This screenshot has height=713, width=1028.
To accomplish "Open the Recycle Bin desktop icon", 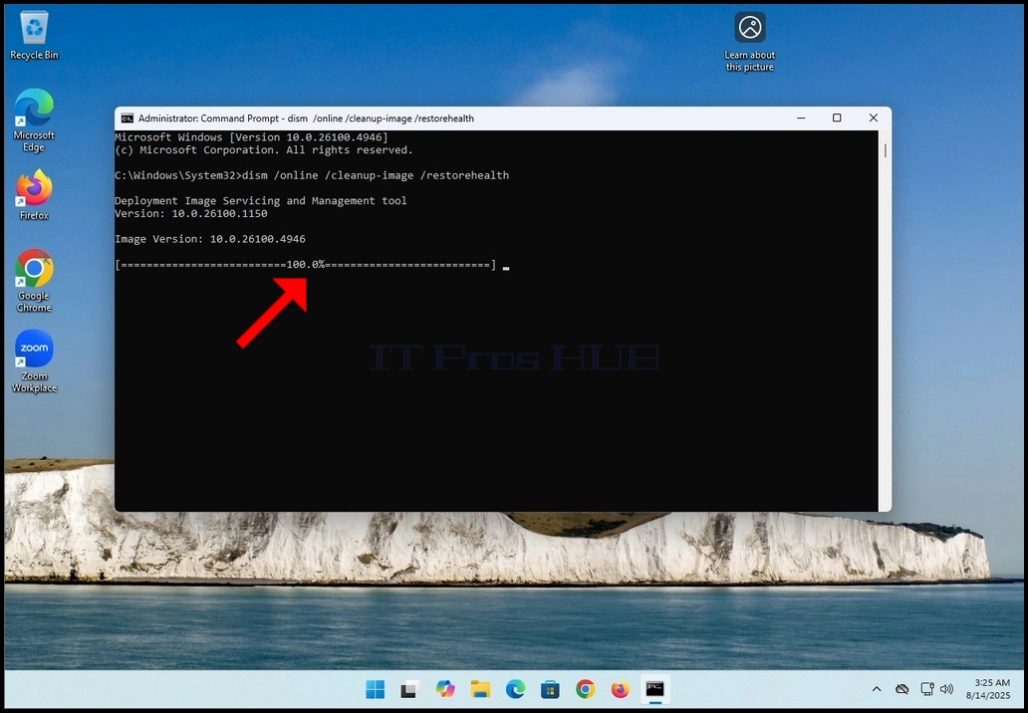I will click(x=34, y=36).
